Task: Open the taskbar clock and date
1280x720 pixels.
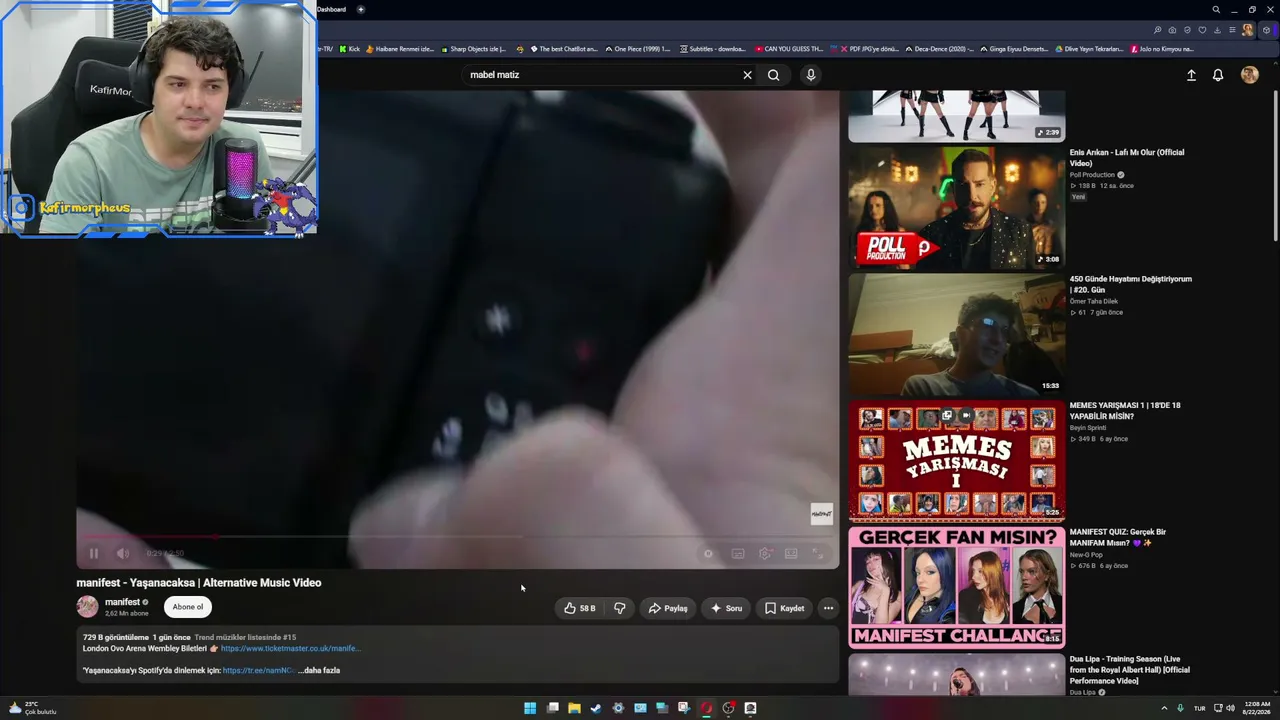Action: click(1257, 708)
